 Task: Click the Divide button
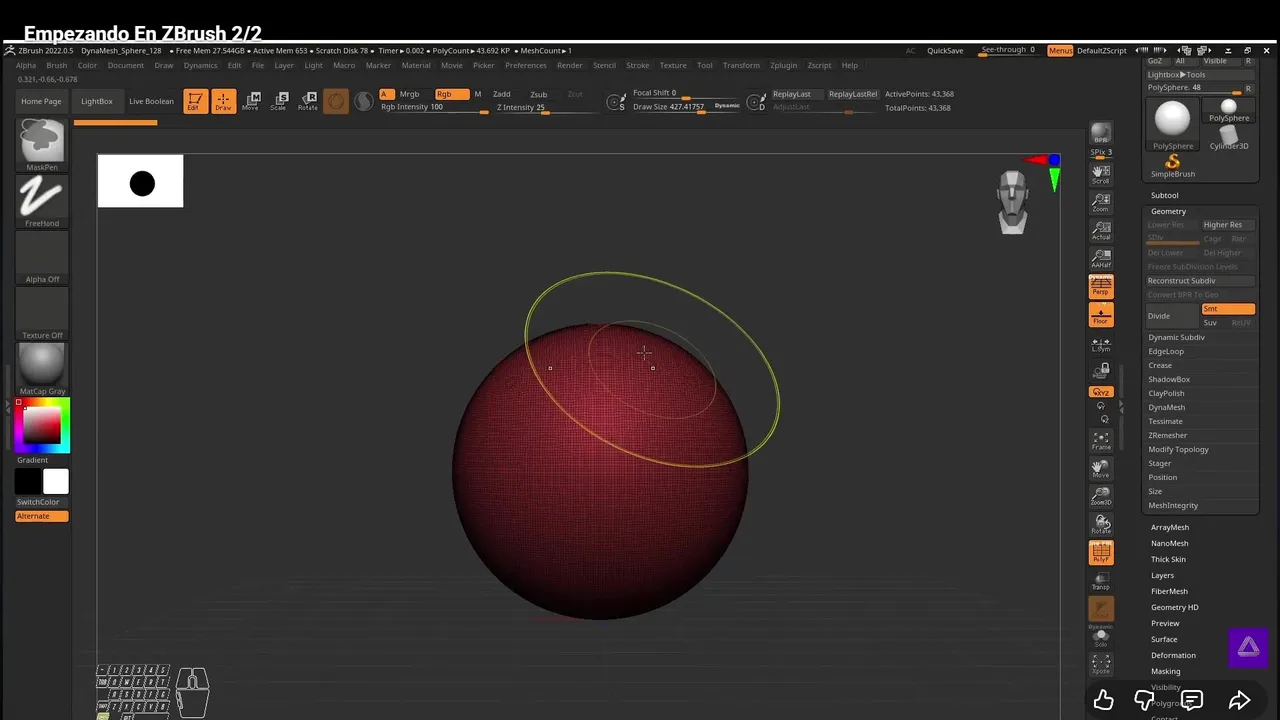pyautogui.click(x=1172, y=316)
